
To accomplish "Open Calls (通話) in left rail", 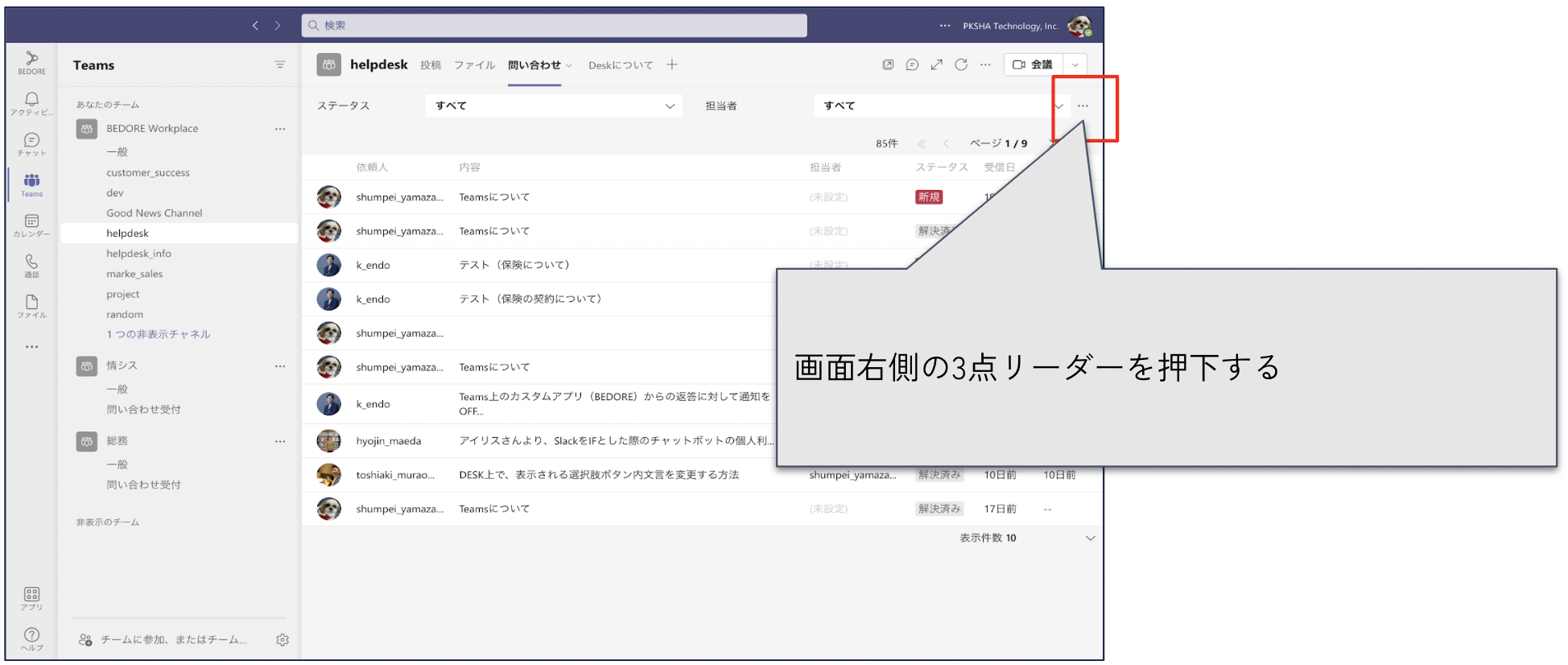I will 31,266.
